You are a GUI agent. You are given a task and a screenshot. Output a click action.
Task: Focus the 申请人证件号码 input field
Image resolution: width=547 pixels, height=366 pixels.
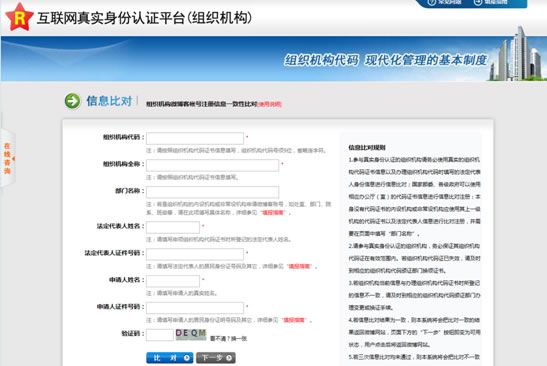(195, 308)
